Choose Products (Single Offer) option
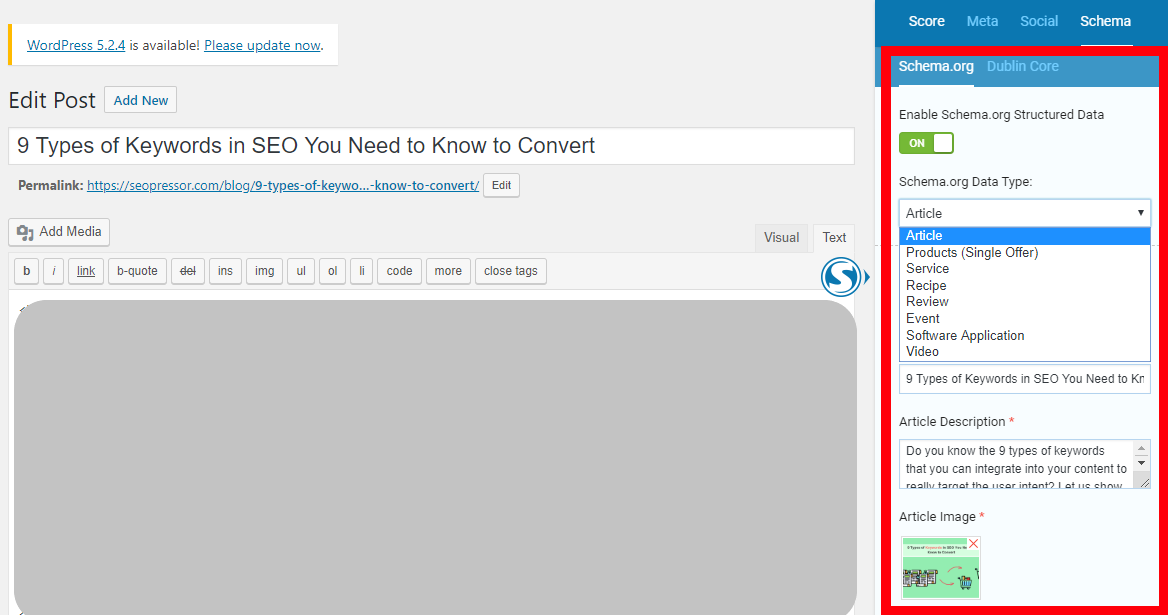 [x=1024, y=252]
